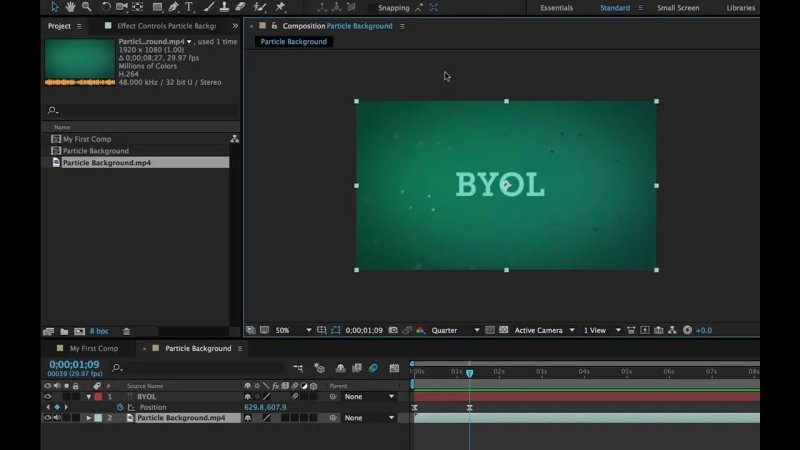Click the Particle Background breadcrumb in viewer
Viewport: 800px width, 450px height.
(x=293, y=42)
